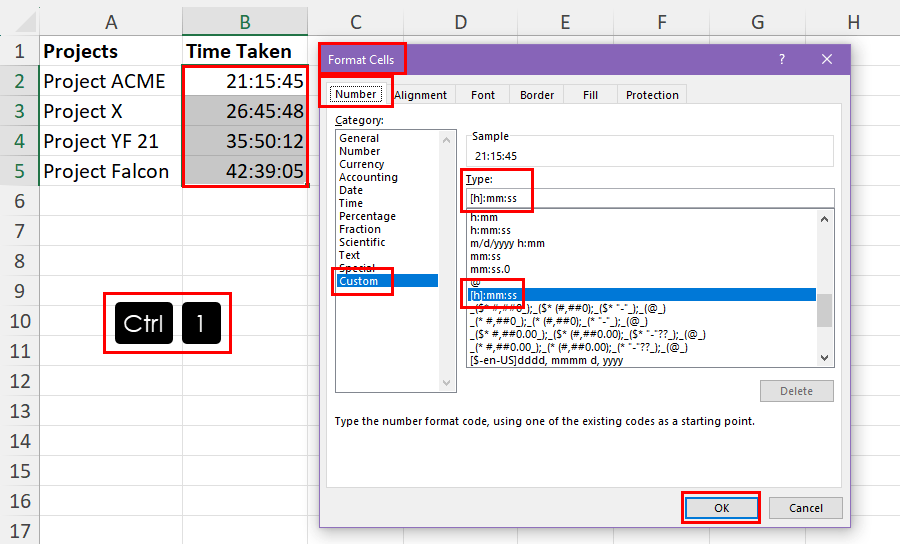The height and width of the screenshot is (544, 900).
Task: Select the [h]:mm:ss format in list
Action: pos(642,295)
